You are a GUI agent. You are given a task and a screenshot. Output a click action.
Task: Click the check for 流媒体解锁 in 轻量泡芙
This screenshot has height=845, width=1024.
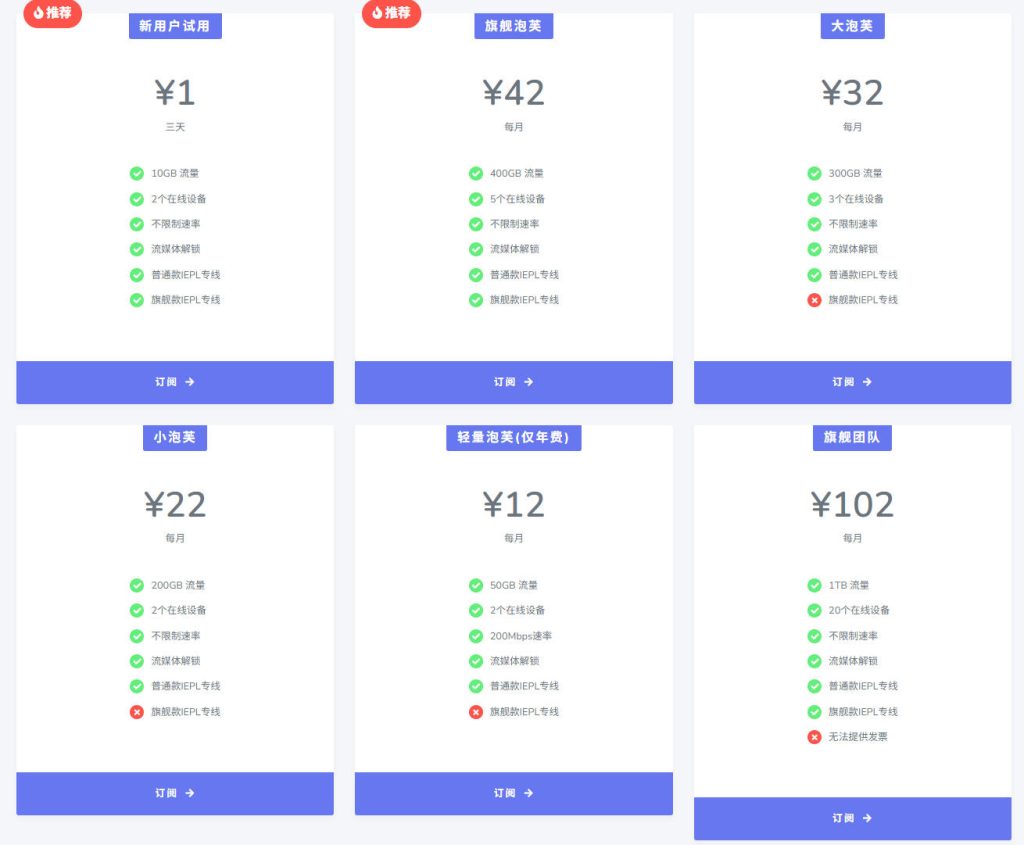point(475,661)
